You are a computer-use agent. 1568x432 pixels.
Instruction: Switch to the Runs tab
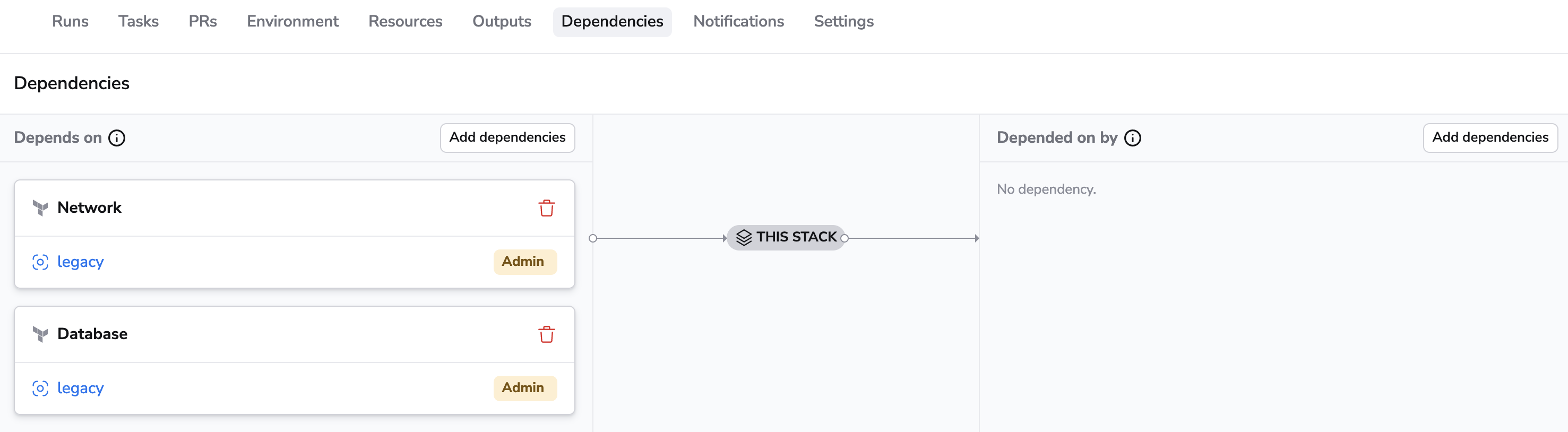(x=70, y=21)
